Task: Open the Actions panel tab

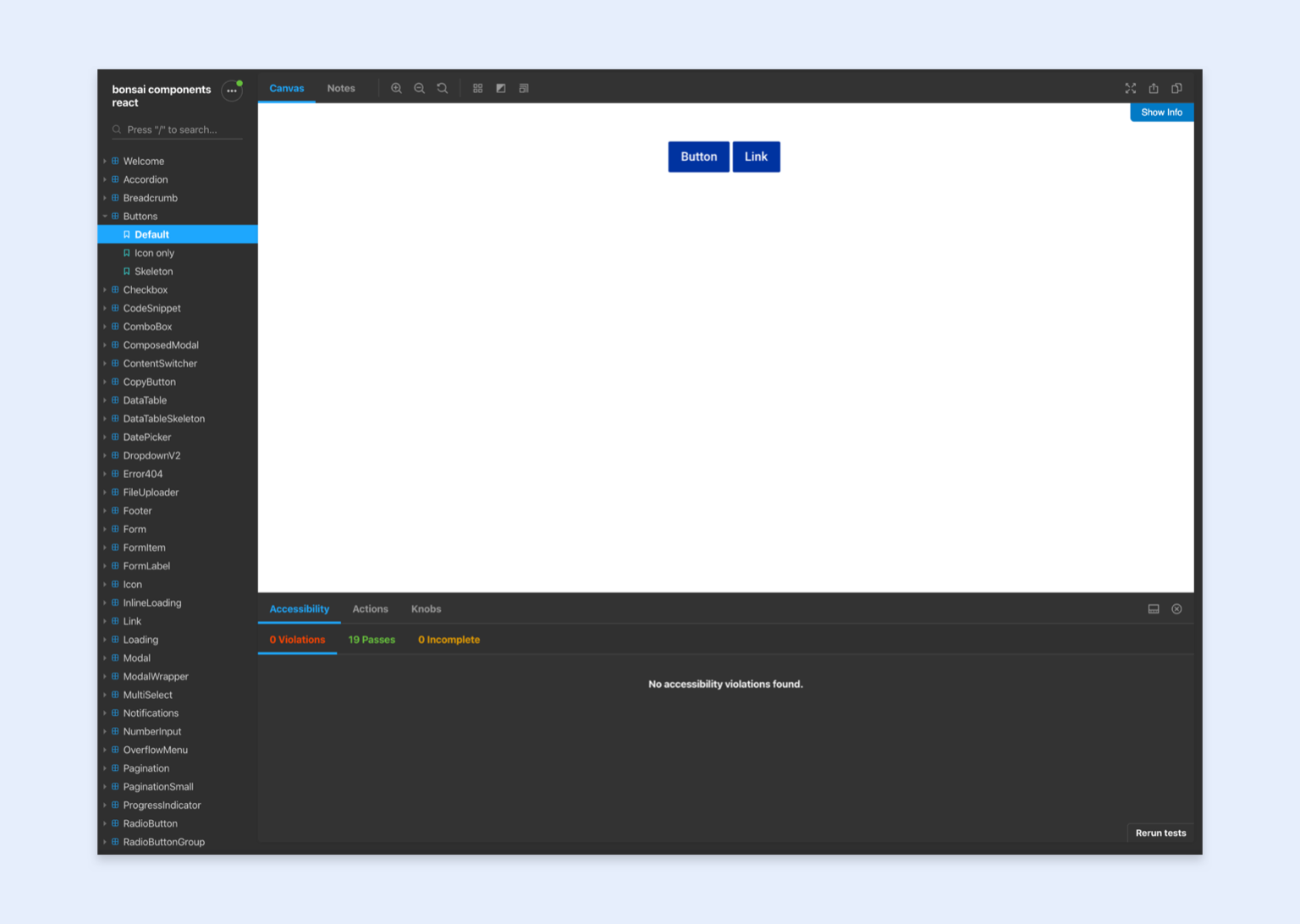Action: 370,609
